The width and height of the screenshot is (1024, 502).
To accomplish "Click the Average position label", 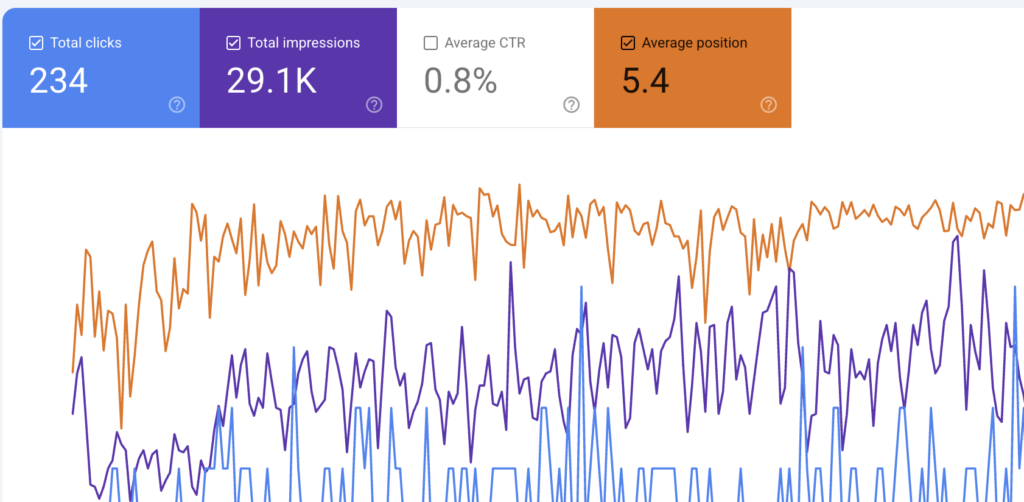I will (695, 44).
